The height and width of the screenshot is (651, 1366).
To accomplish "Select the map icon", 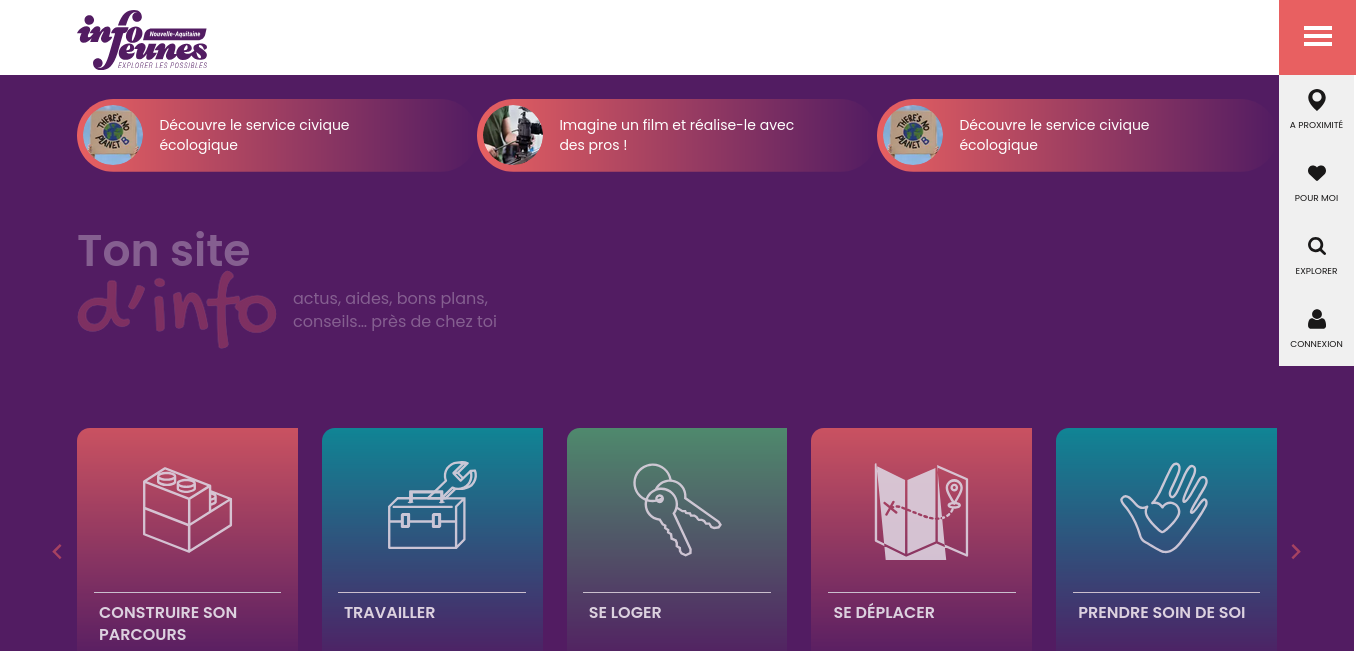I will tap(921, 510).
